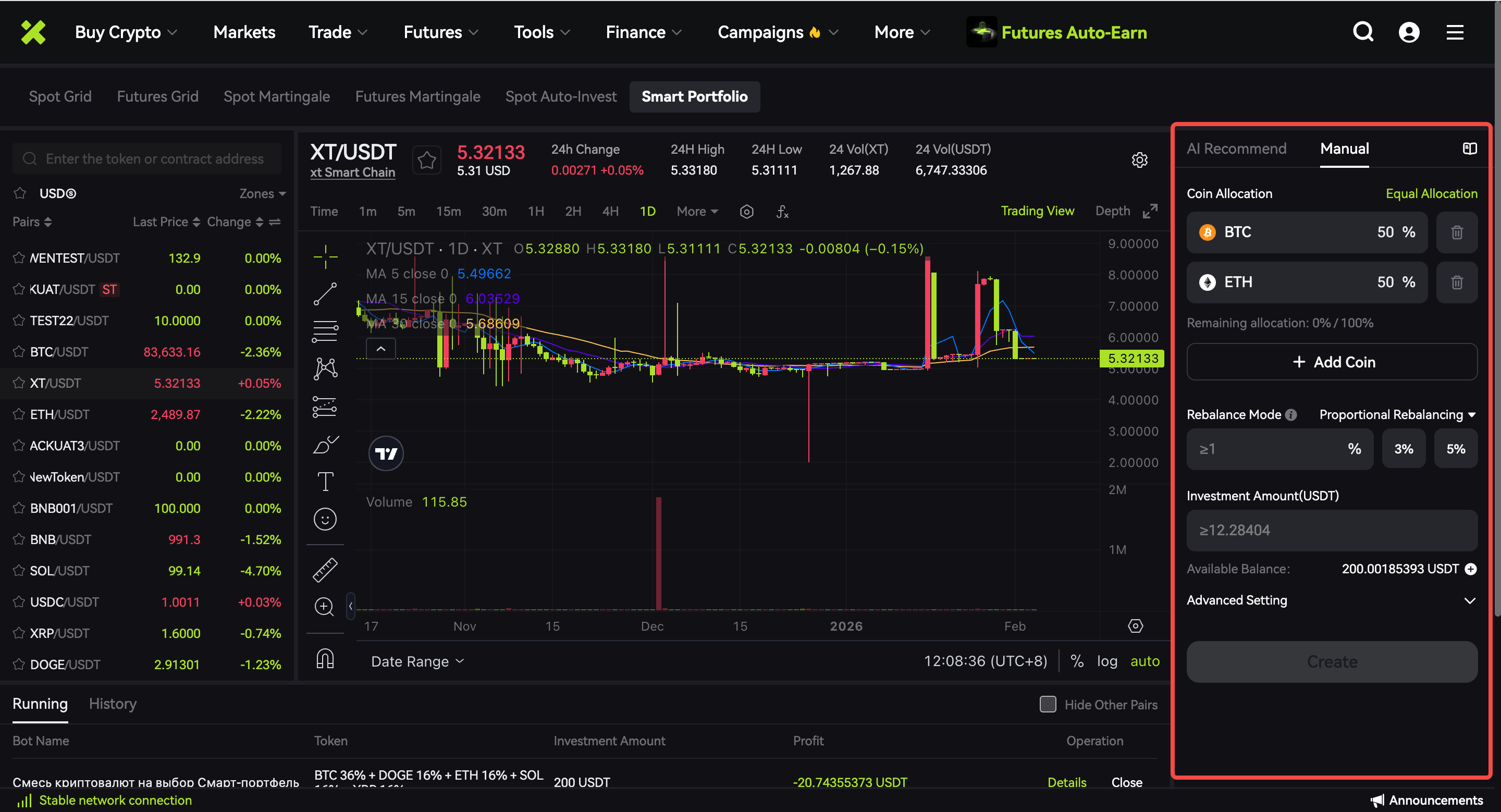The width and height of the screenshot is (1501, 812).
Task: Select the forecasting and measurement tool
Action: click(x=325, y=407)
